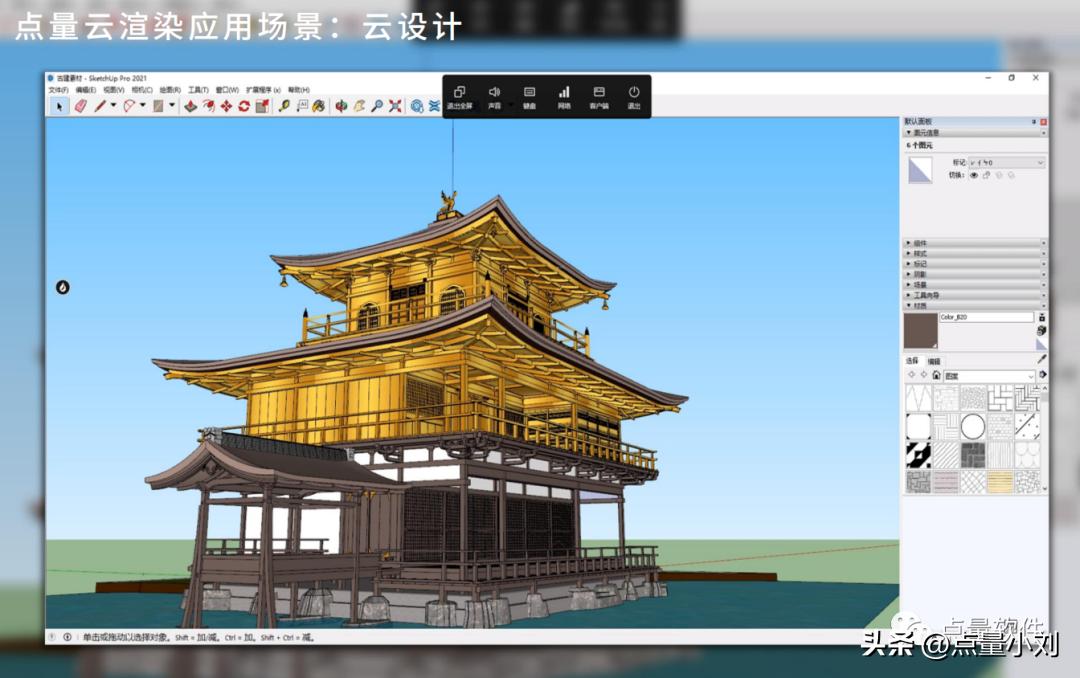
Task: Pick the eyedropper Sample Paint icon
Action: point(1041,360)
